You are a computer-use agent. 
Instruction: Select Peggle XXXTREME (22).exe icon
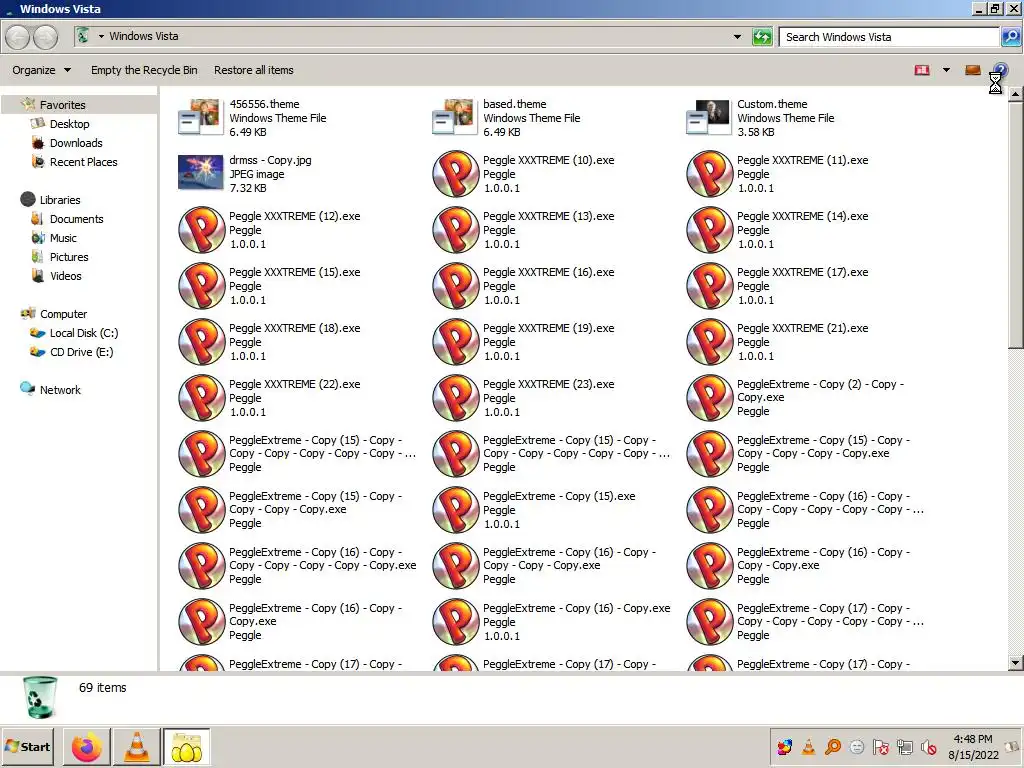click(x=201, y=398)
